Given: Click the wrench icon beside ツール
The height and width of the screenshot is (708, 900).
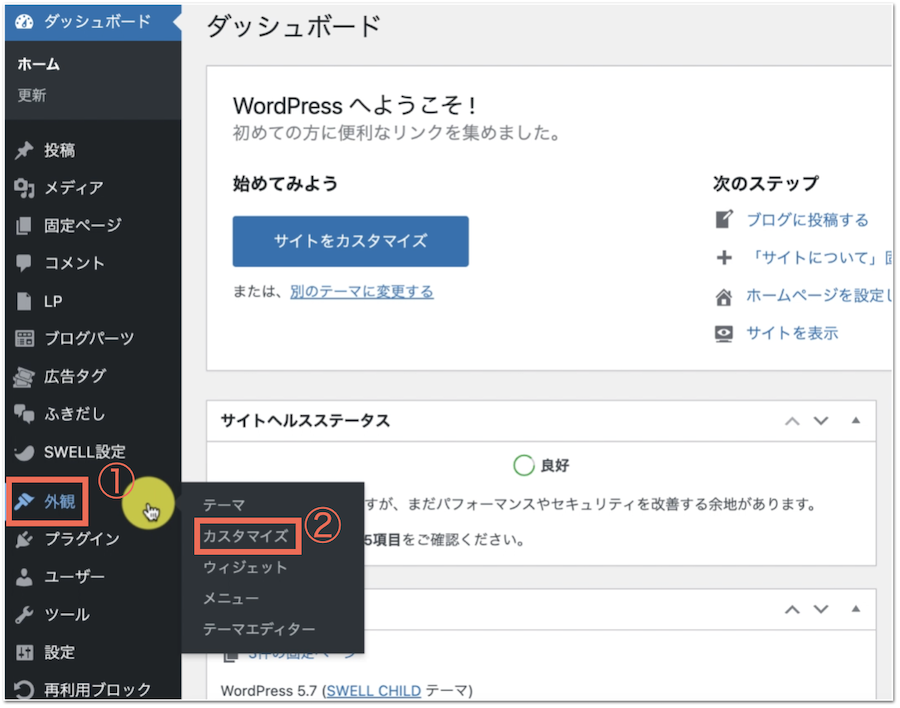Looking at the screenshot, I should point(25,615).
